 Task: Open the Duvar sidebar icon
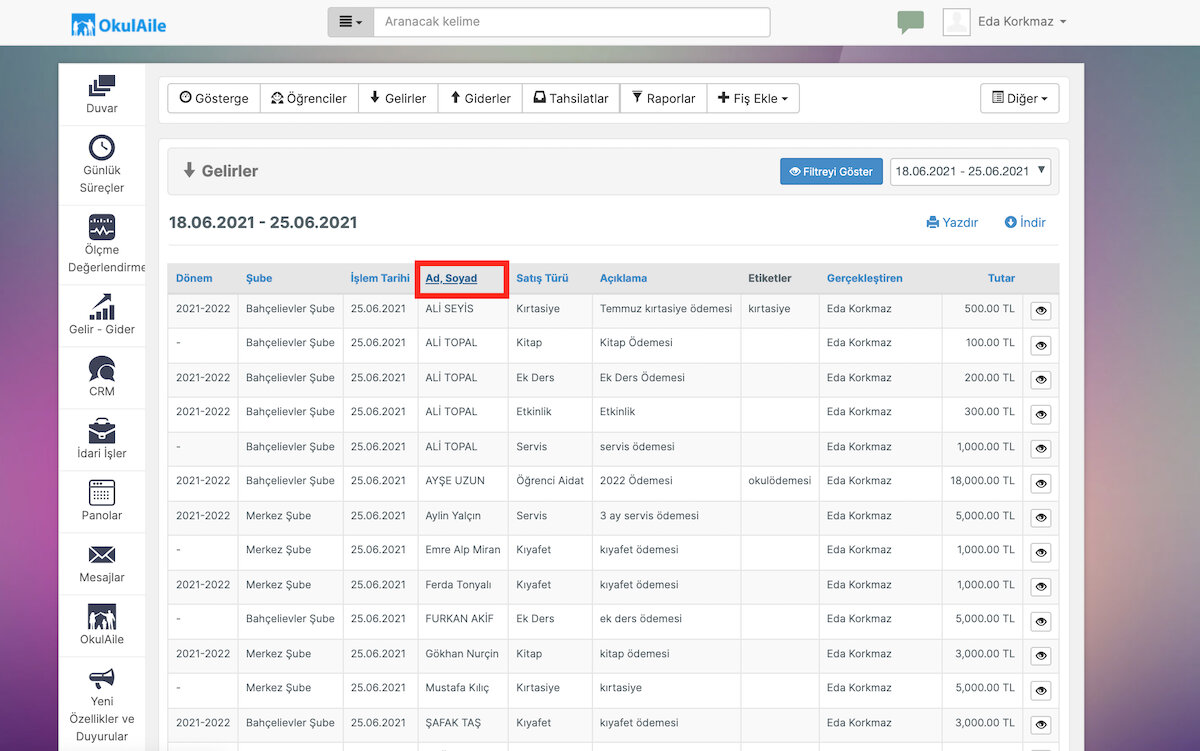(102, 86)
